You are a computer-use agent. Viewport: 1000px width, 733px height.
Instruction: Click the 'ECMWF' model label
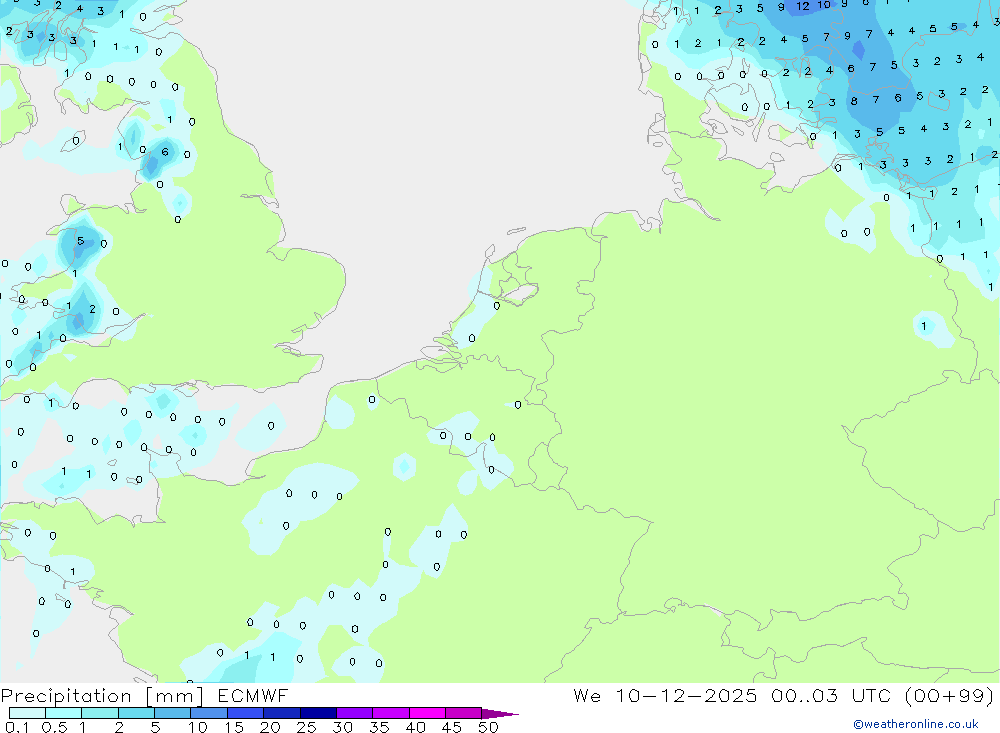pos(253,695)
